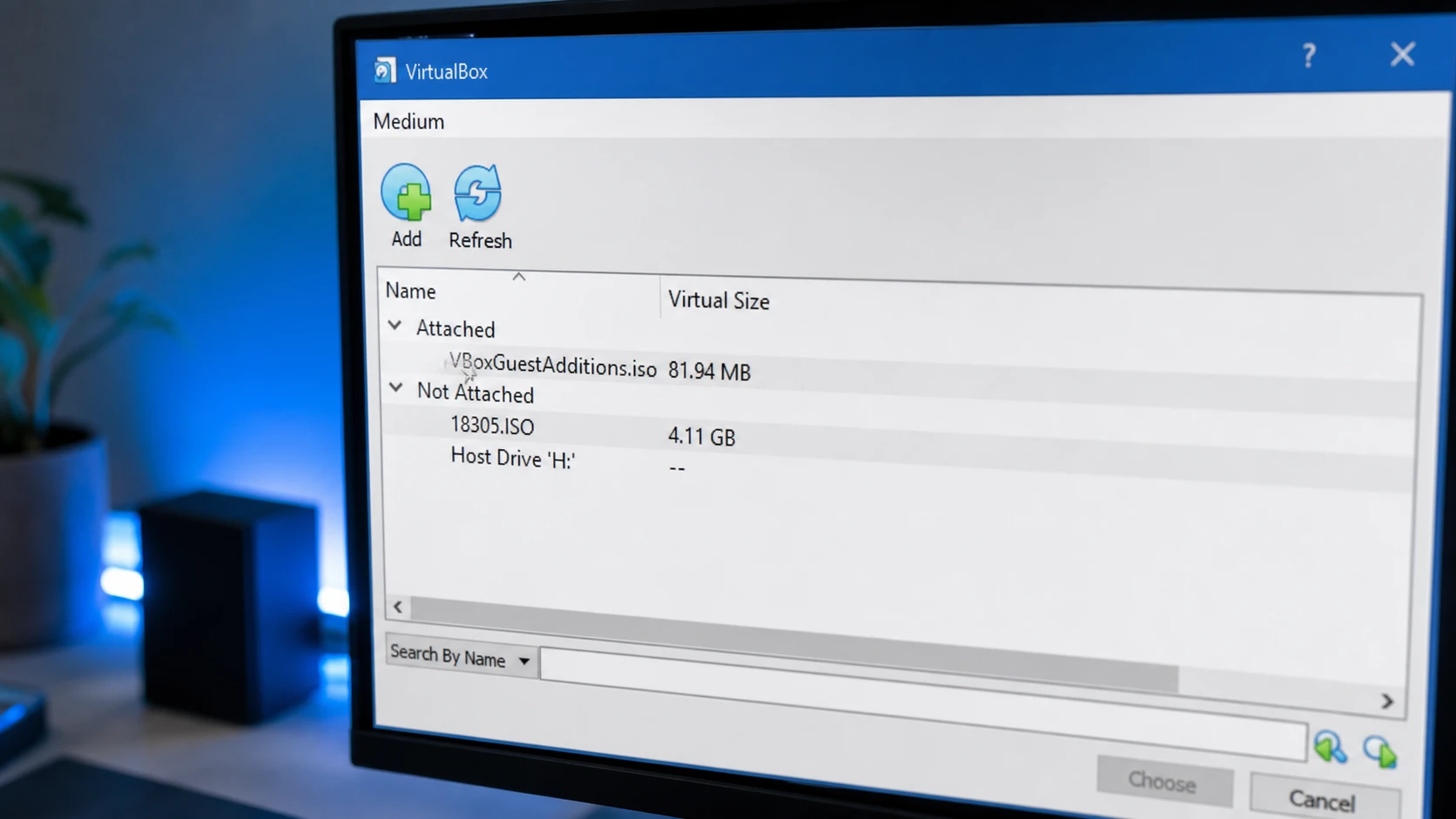Click the Cancel button

(1323, 798)
